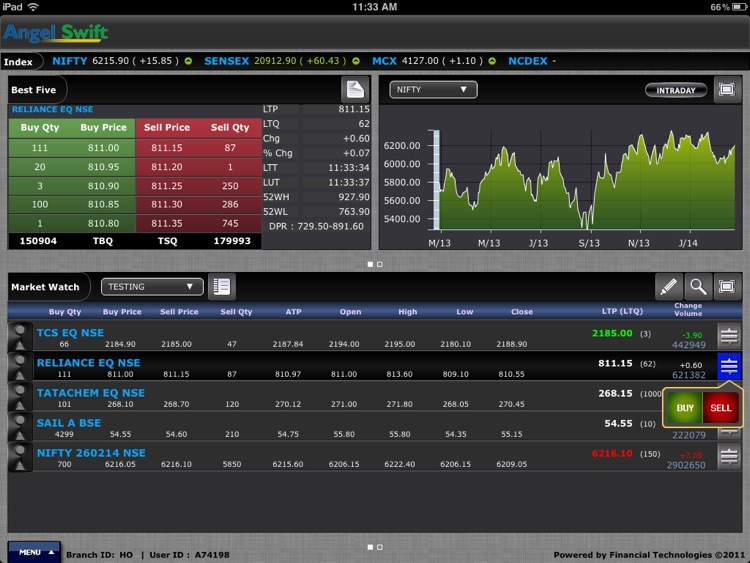Click the 52WH value 927.90

pyautogui.click(x=353, y=197)
